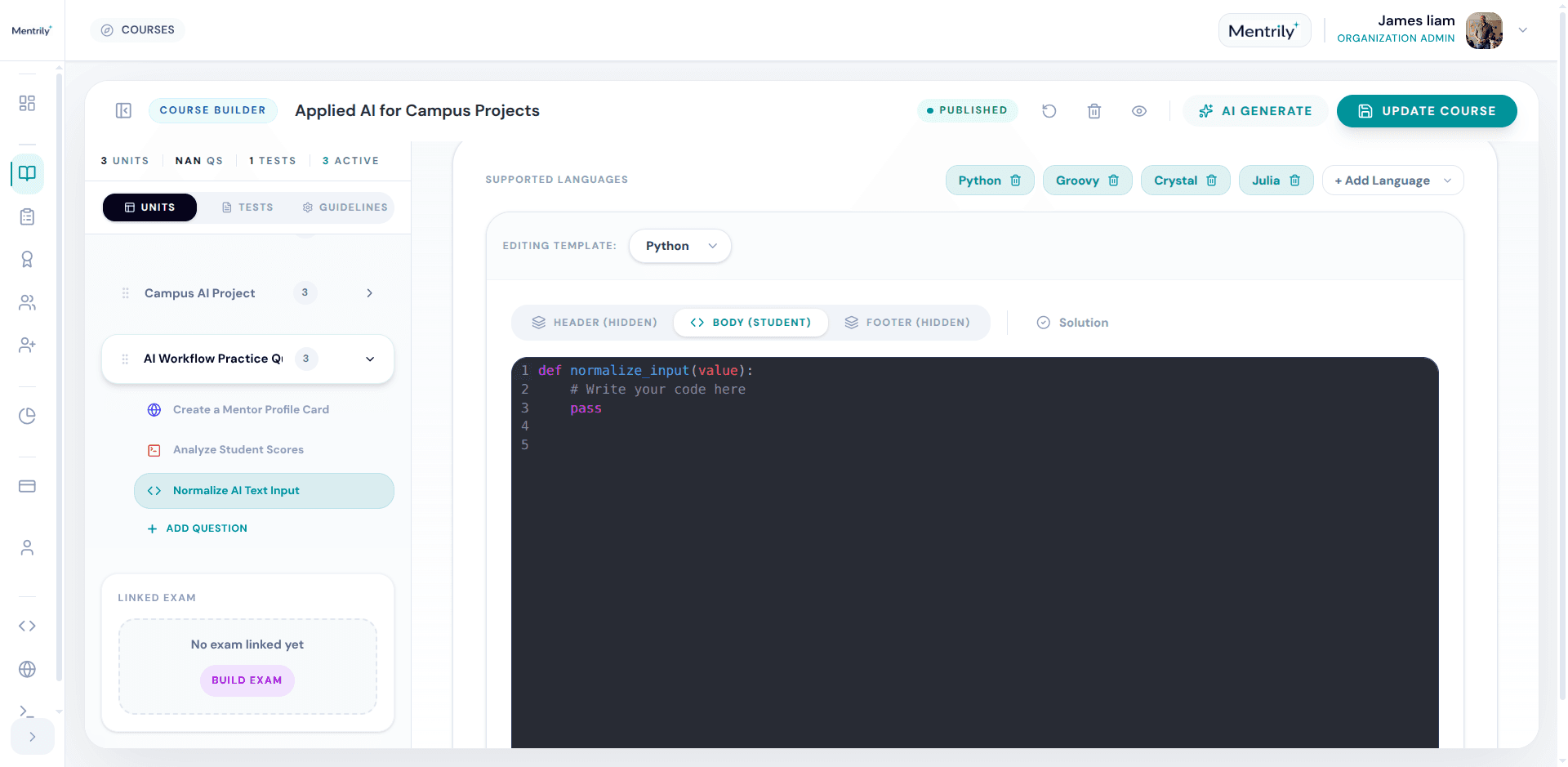Click the "No exam linked yet" text

247,644
